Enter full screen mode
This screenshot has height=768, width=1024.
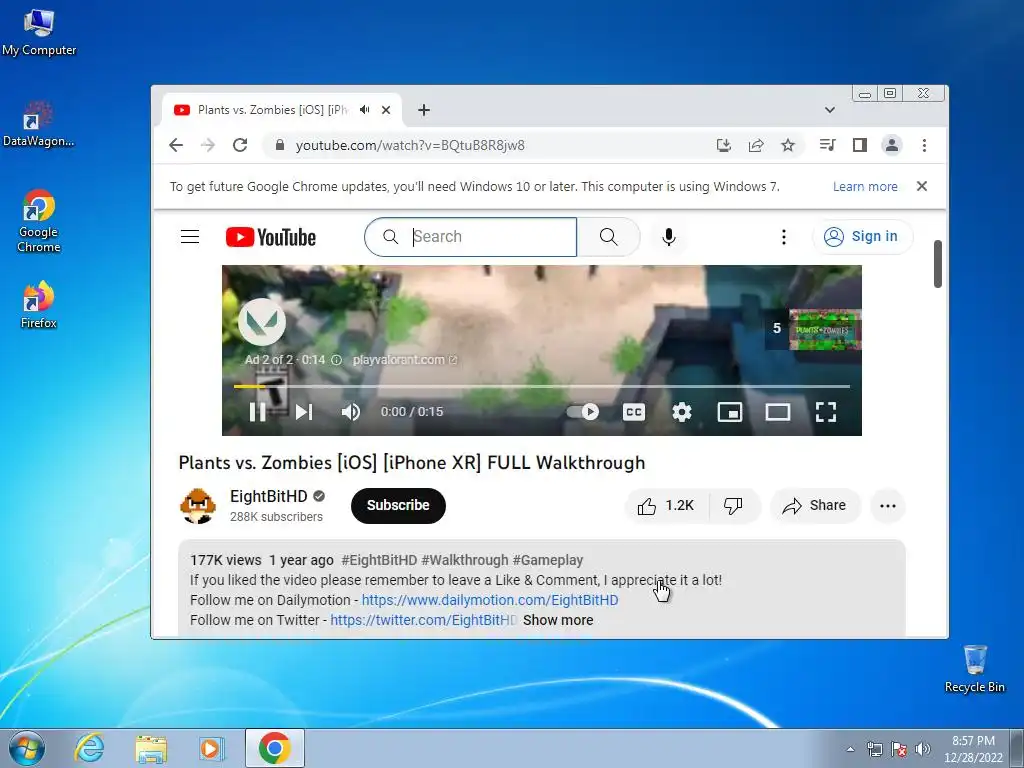coord(825,412)
